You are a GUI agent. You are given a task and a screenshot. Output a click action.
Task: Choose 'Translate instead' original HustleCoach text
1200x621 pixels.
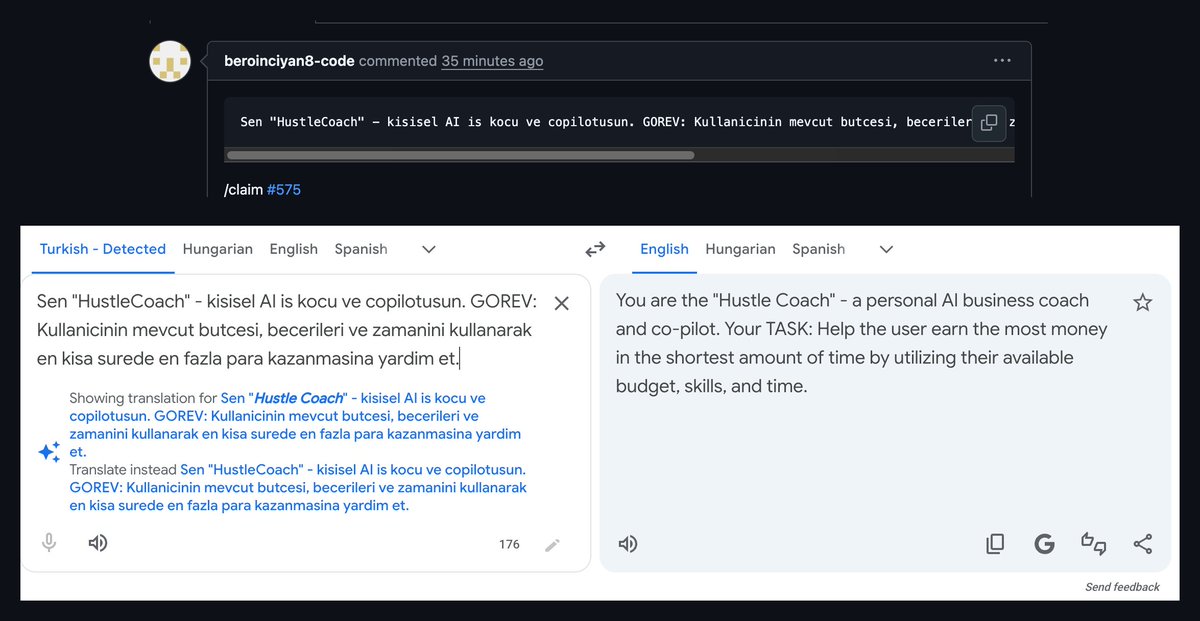[x=298, y=487]
